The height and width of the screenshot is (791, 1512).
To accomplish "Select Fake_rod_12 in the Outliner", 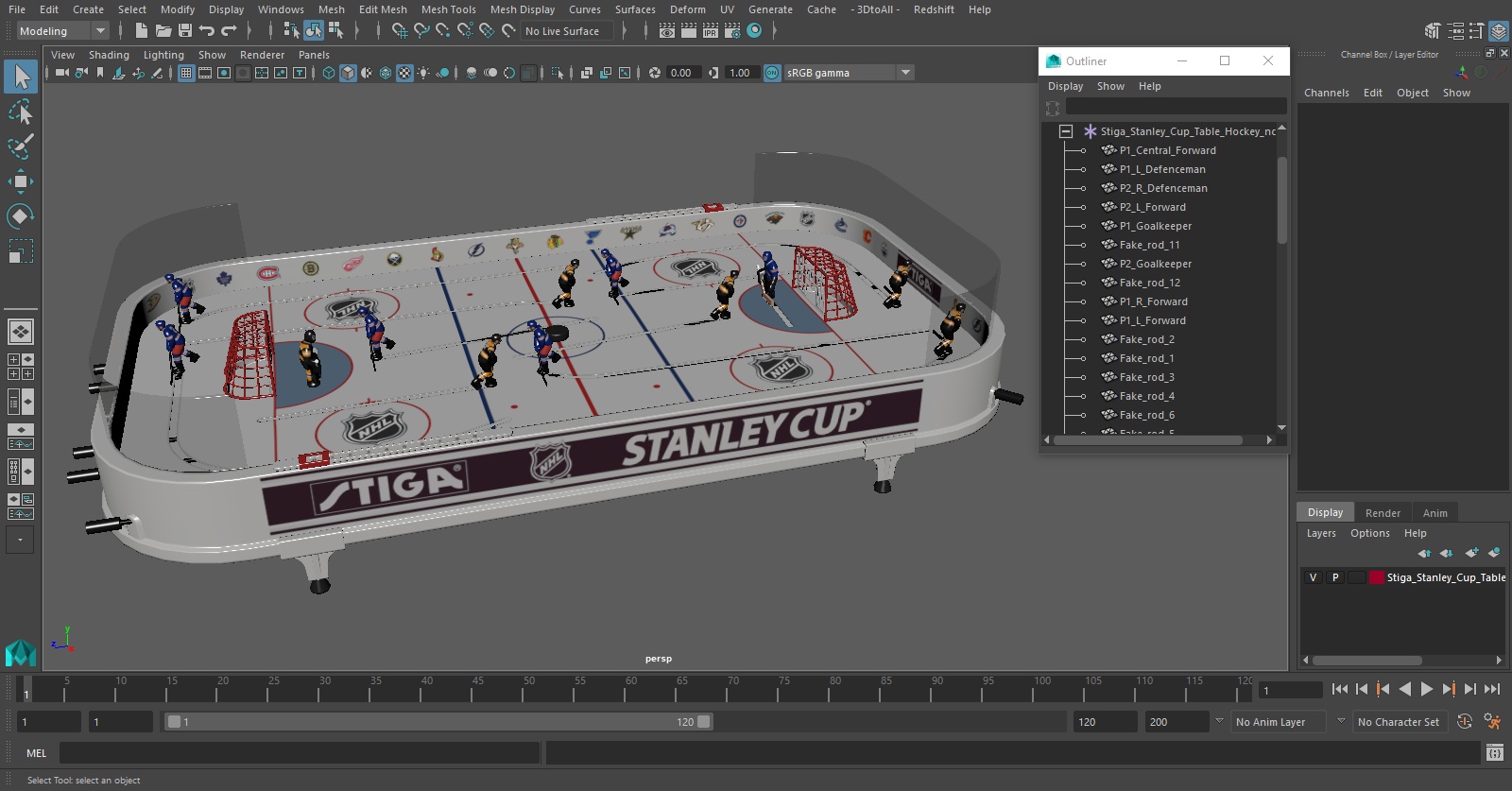I will [x=1149, y=283].
